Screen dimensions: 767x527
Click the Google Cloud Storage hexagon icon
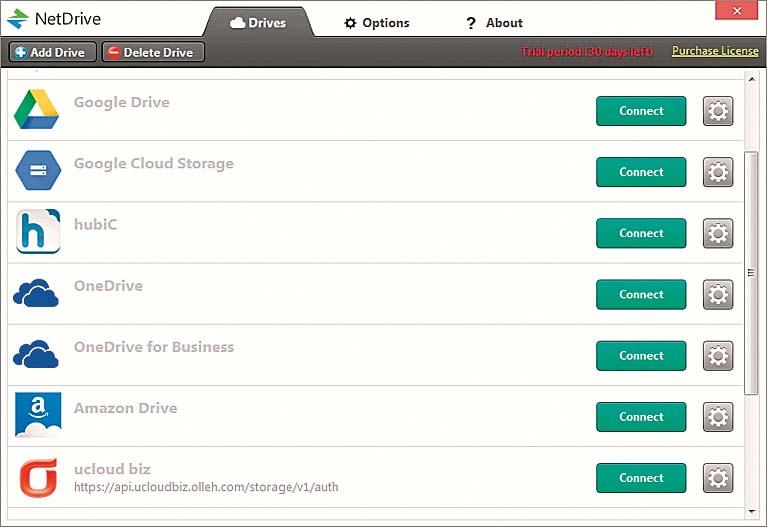pyautogui.click(x=37, y=171)
